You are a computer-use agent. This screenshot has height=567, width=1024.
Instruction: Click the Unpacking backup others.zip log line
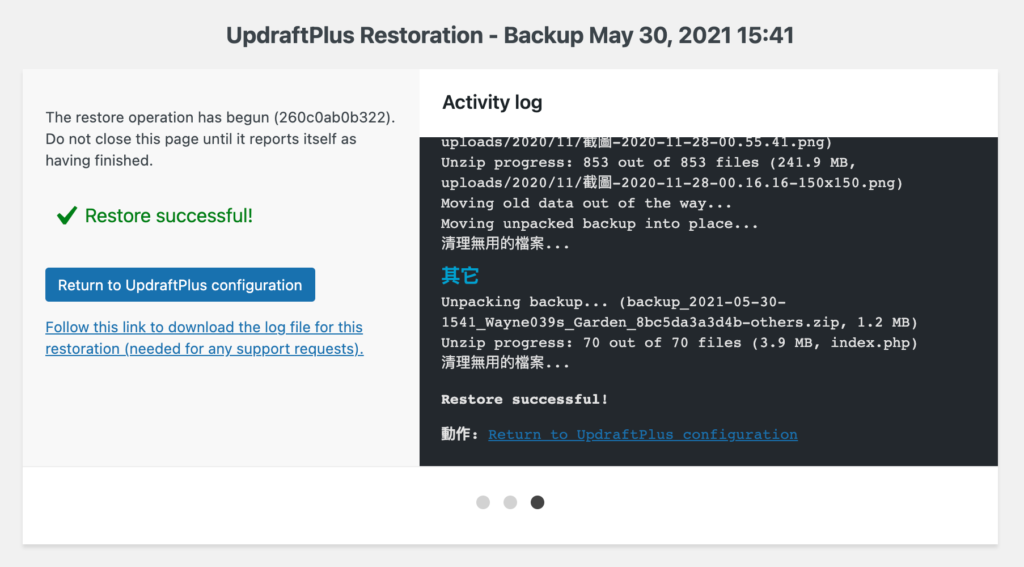click(679, 312)
